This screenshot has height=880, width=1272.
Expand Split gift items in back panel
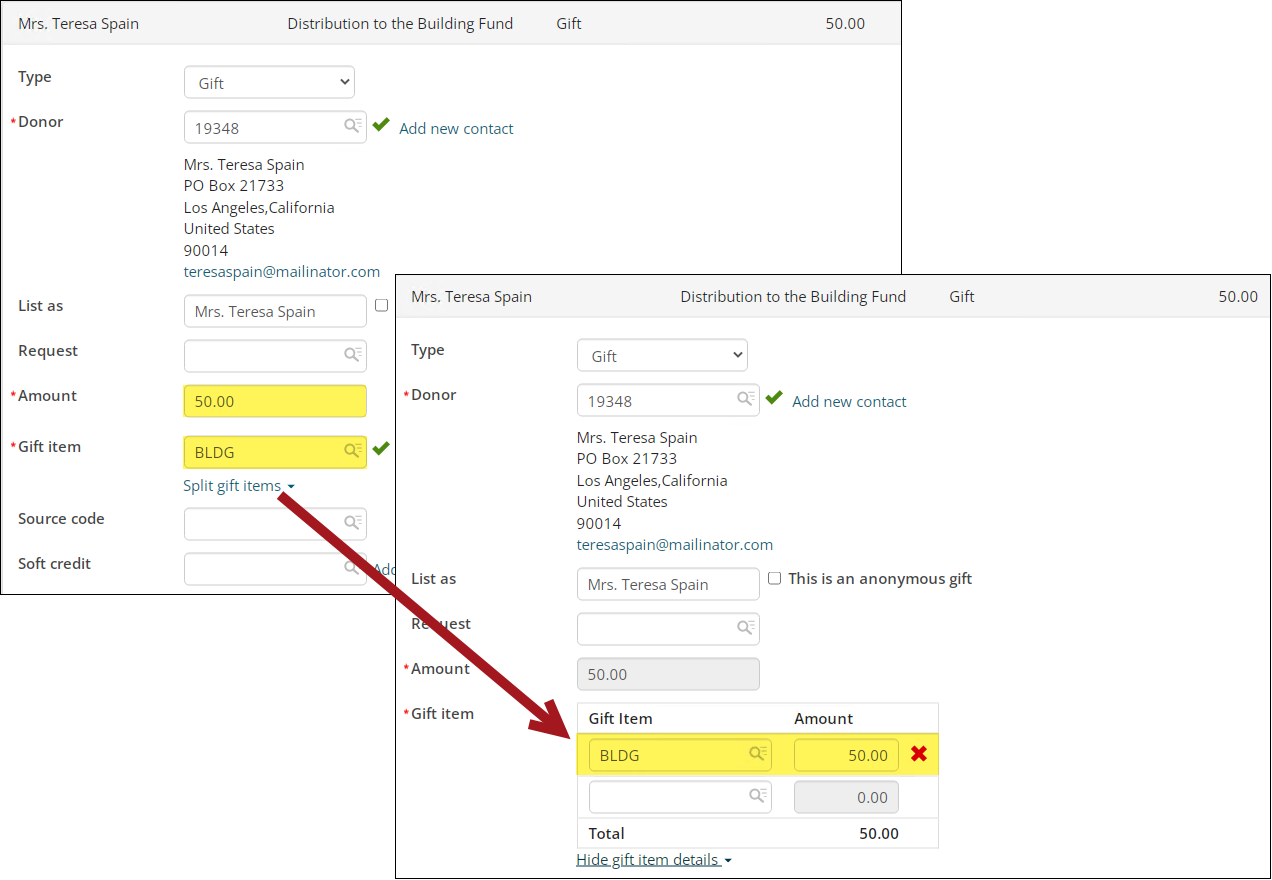pyautogui.click(x=239, y=486)
